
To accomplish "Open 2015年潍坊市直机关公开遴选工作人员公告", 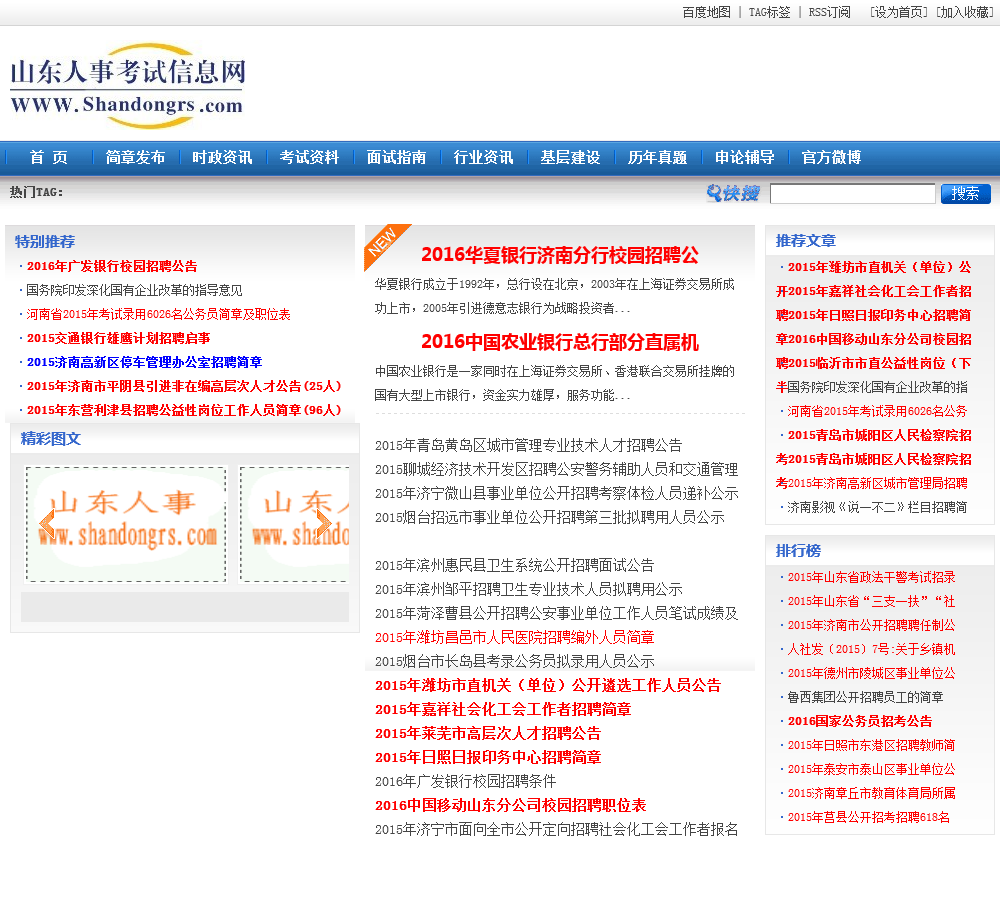I will tap(548, 686).
